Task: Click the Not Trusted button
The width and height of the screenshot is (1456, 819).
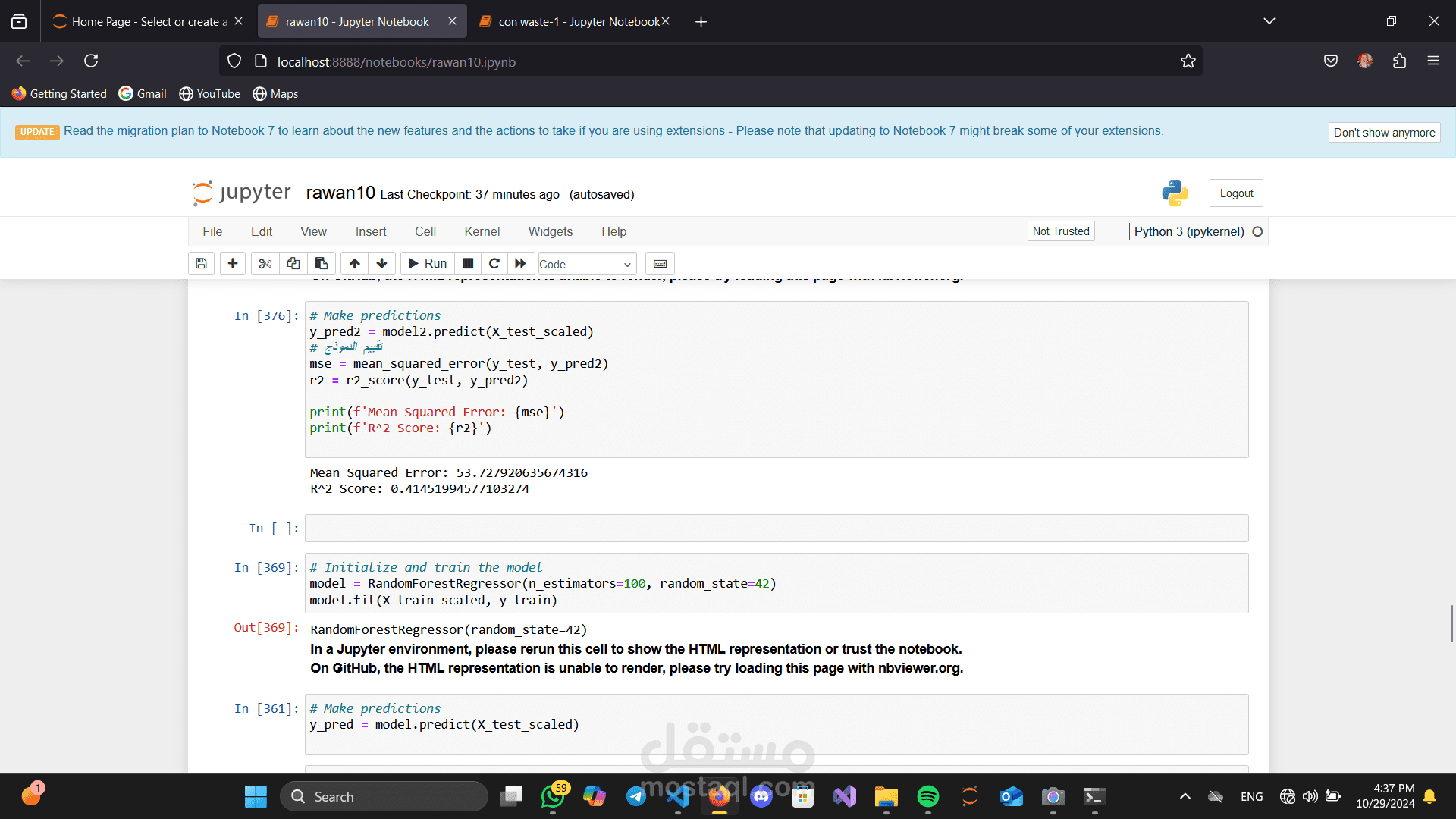Action: click(1061, 231)
